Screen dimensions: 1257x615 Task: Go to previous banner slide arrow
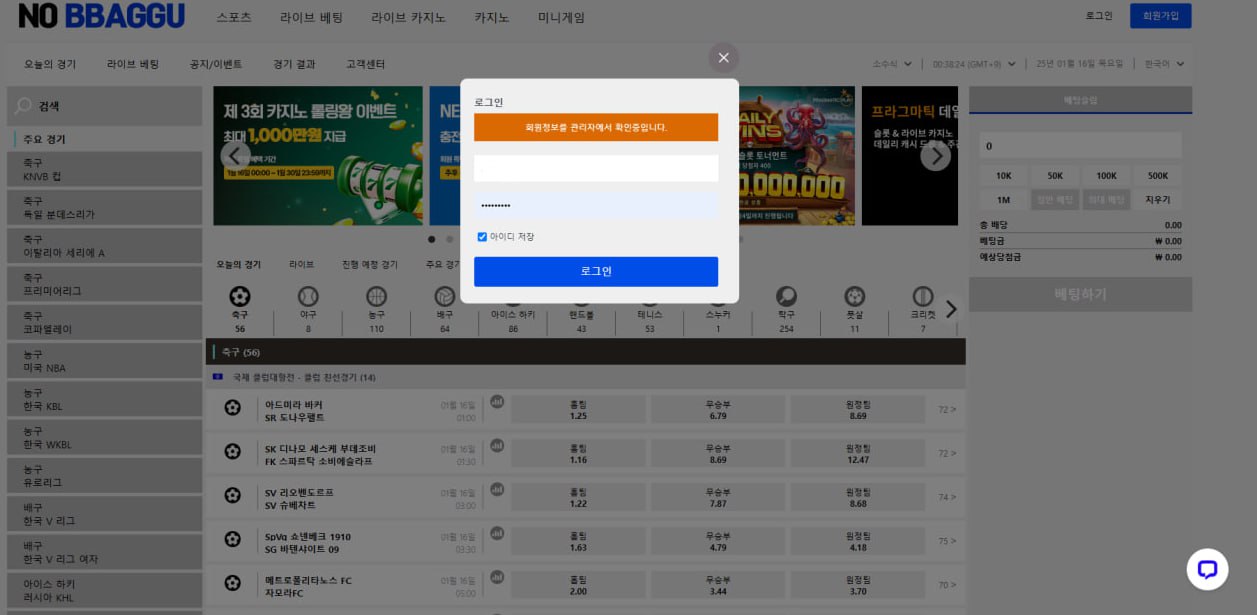coord(235,155)
